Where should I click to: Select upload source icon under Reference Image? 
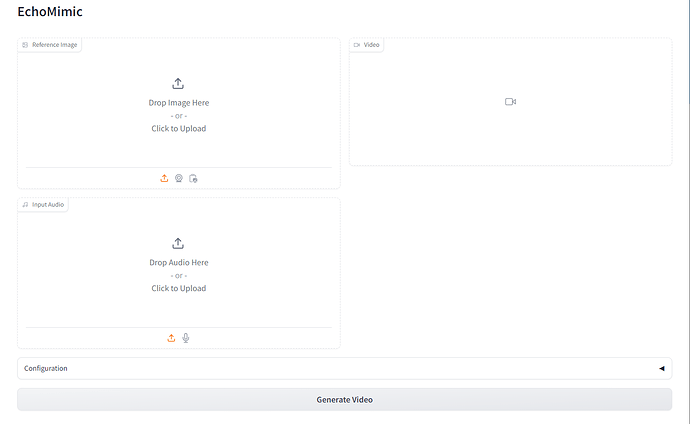164,178
